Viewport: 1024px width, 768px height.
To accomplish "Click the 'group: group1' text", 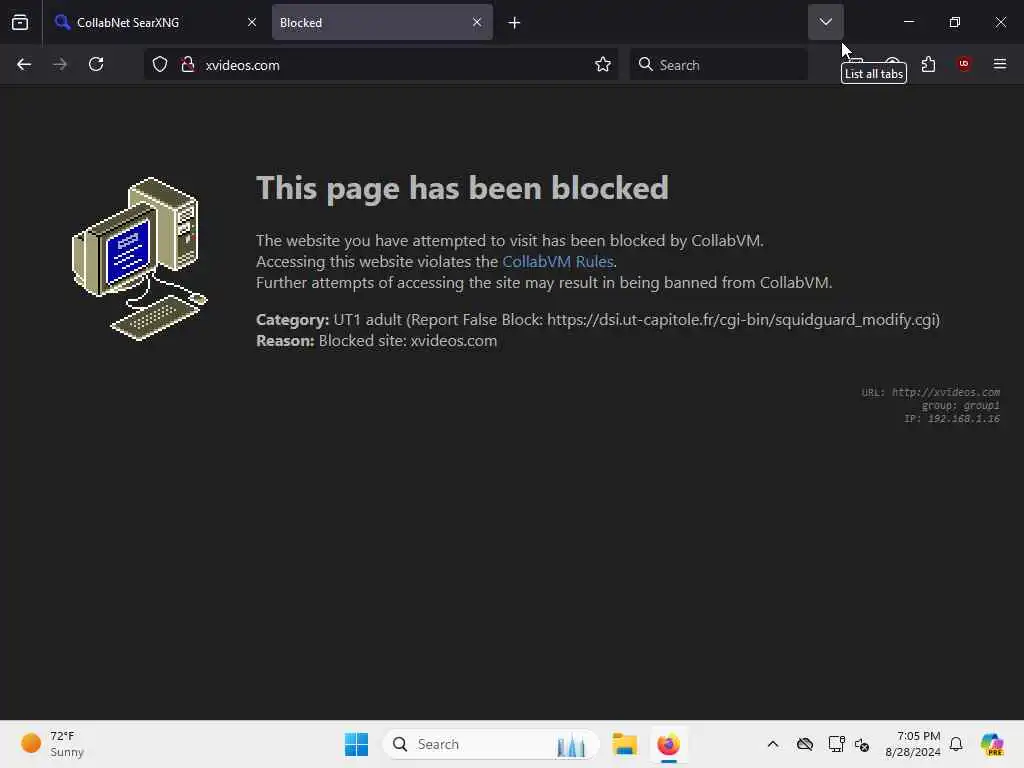I will 961,406.
